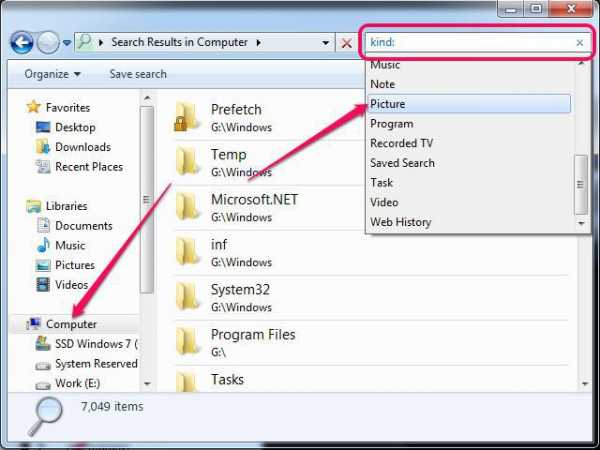The image size is (600, 450).
Task: Click the kind dropdown list scrollbar thumb
Action: coord(580,184)
